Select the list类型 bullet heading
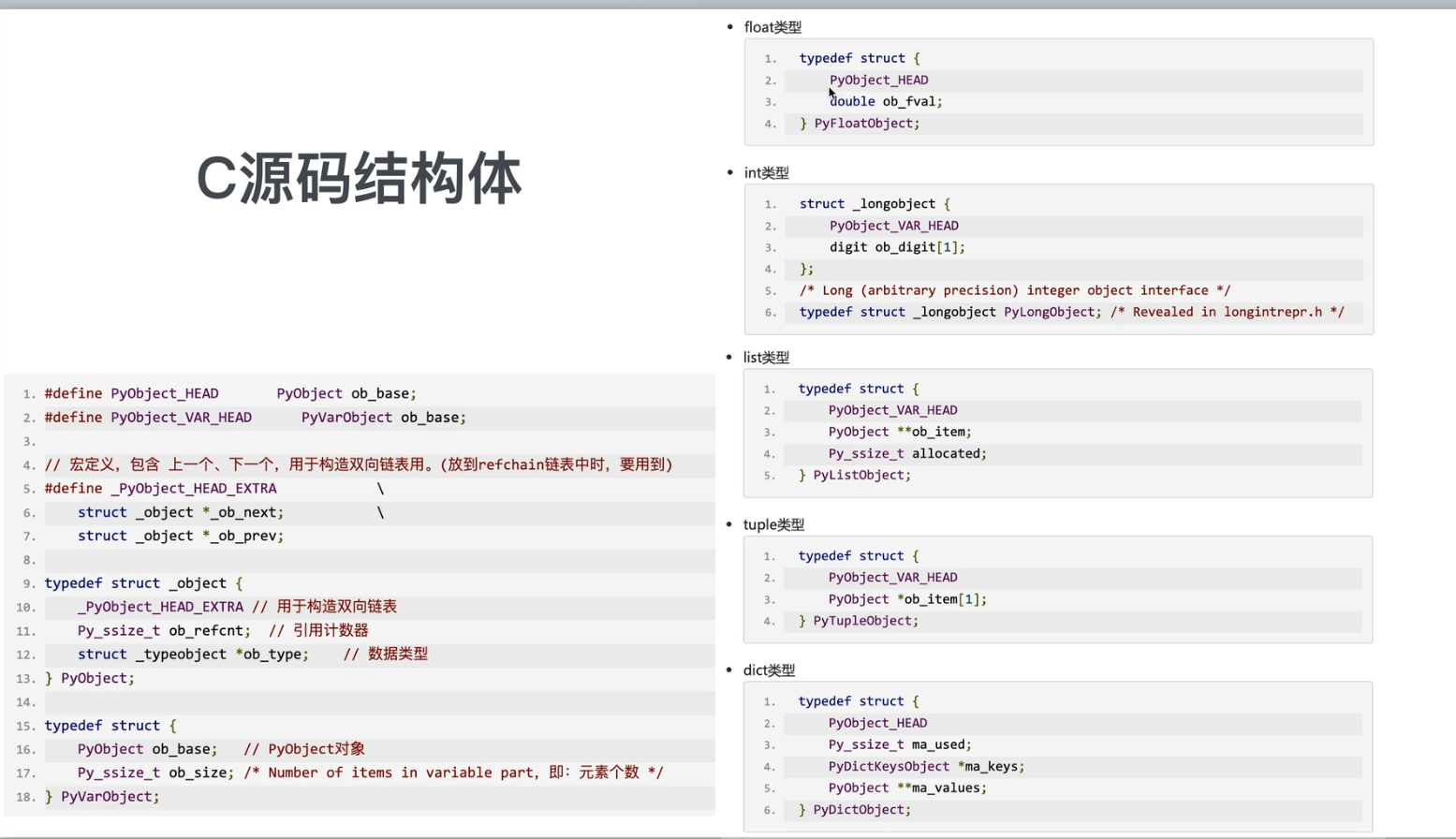 pos(766,357)
